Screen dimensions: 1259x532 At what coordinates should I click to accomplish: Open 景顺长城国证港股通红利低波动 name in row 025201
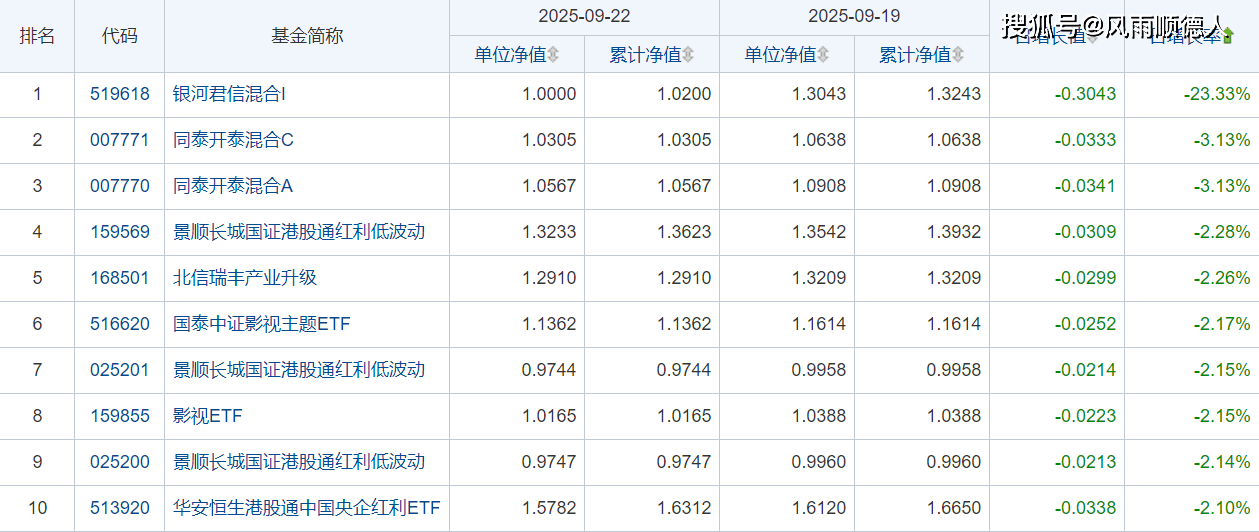coord(299,370)
